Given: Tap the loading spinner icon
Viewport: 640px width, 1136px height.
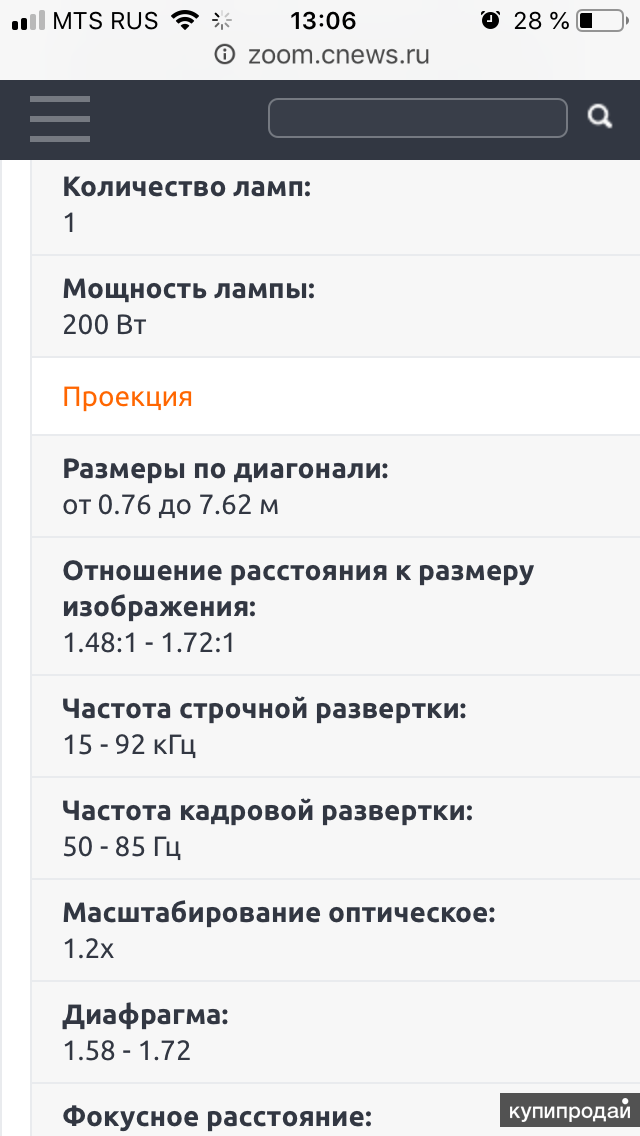Looking at the screenshot, I should (221, 21).
